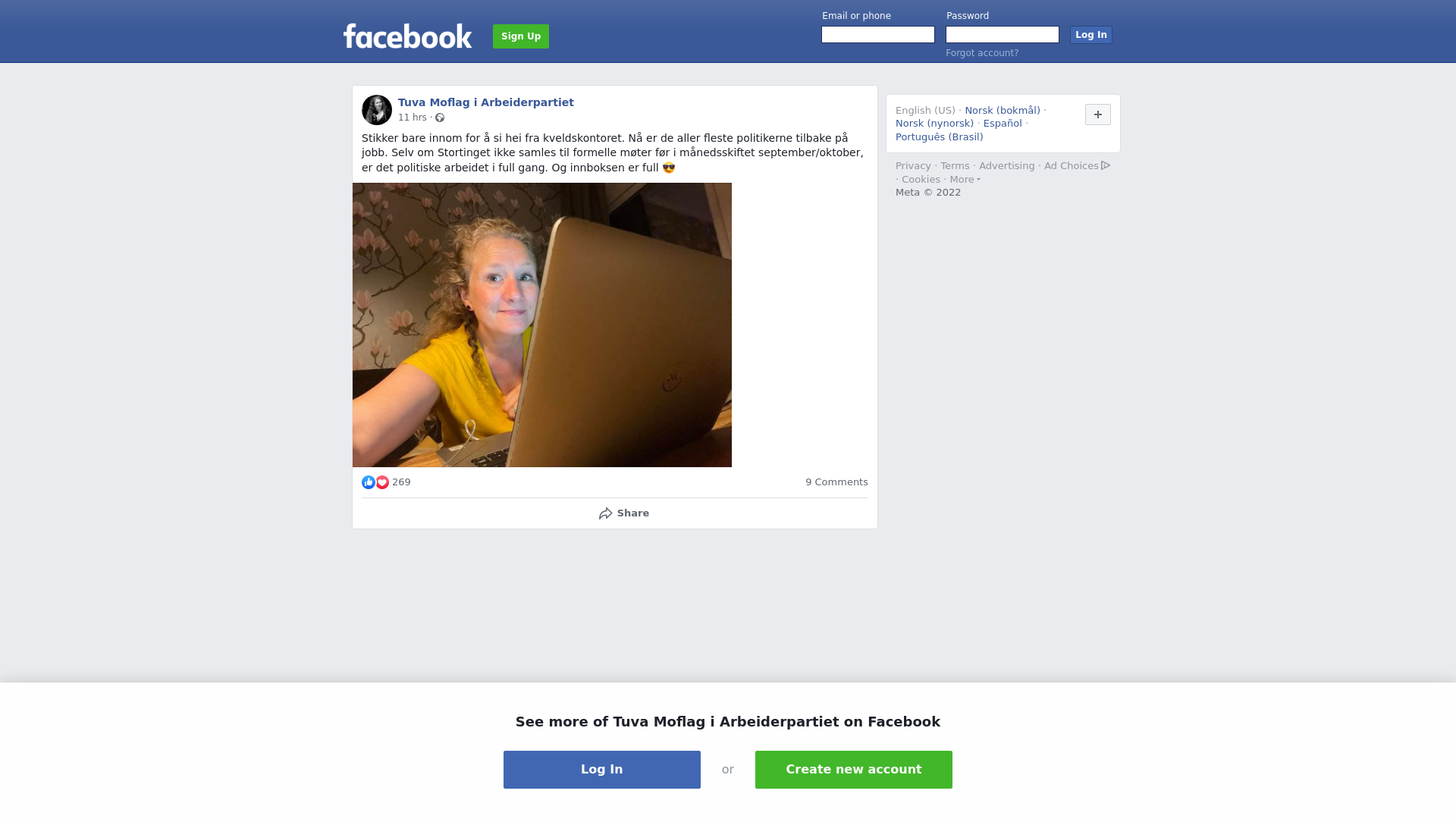Click the Ad Choices triangle icon
Image resolution: width=1456 pixels, height=819 pixels.
coord(1106,165)
